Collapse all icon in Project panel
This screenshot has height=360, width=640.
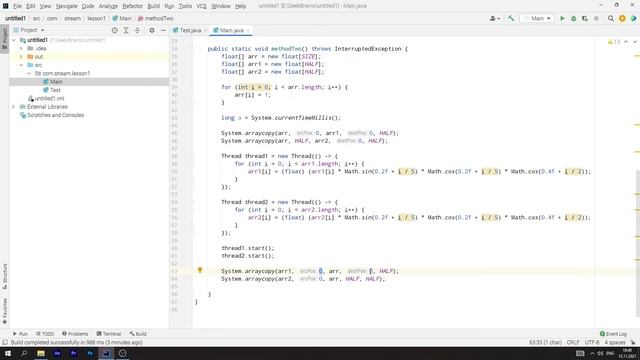(137, 30)
